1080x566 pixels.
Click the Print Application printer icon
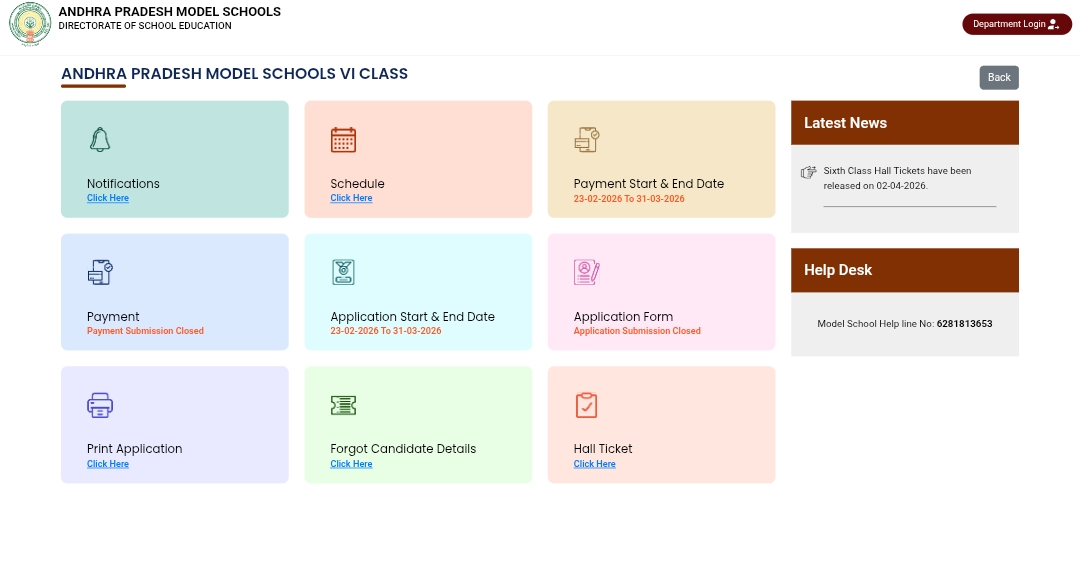coord(100,405)
